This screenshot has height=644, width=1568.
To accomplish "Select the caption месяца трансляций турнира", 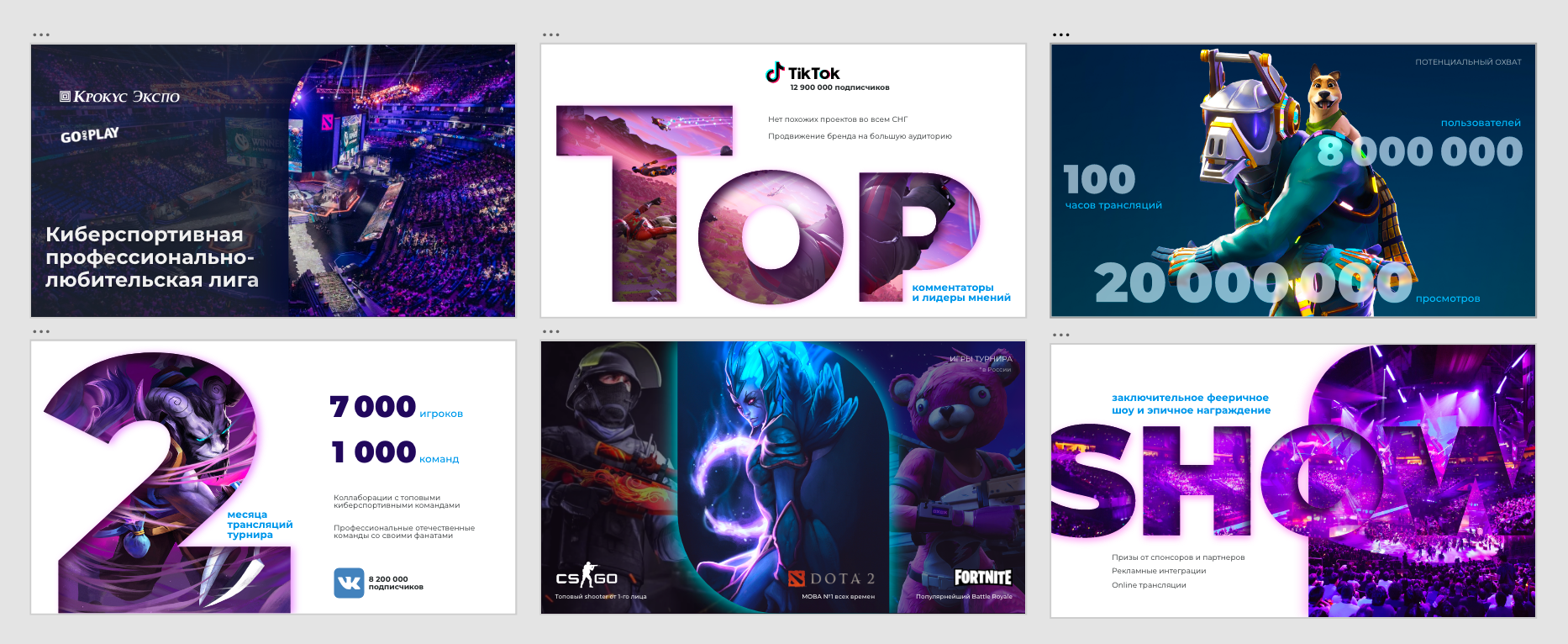I will [x=260, y=525].
